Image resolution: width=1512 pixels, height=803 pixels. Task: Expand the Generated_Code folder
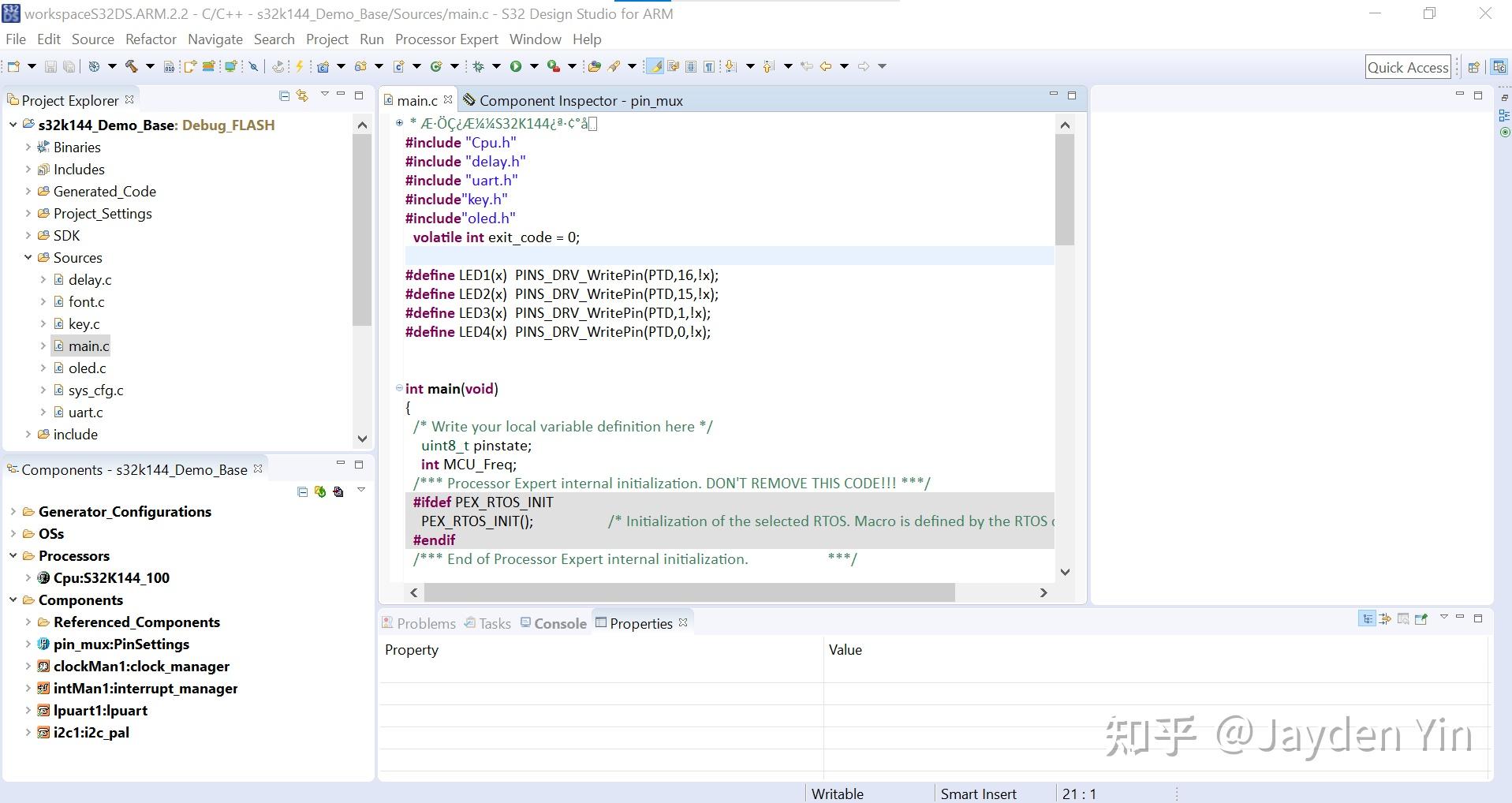[x=28, y=191]
